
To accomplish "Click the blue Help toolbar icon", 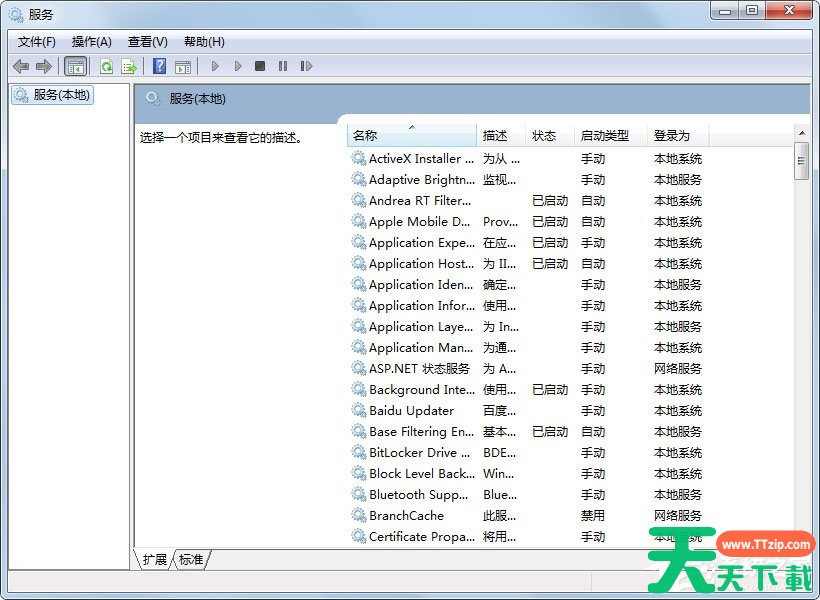I will point(160,66).
